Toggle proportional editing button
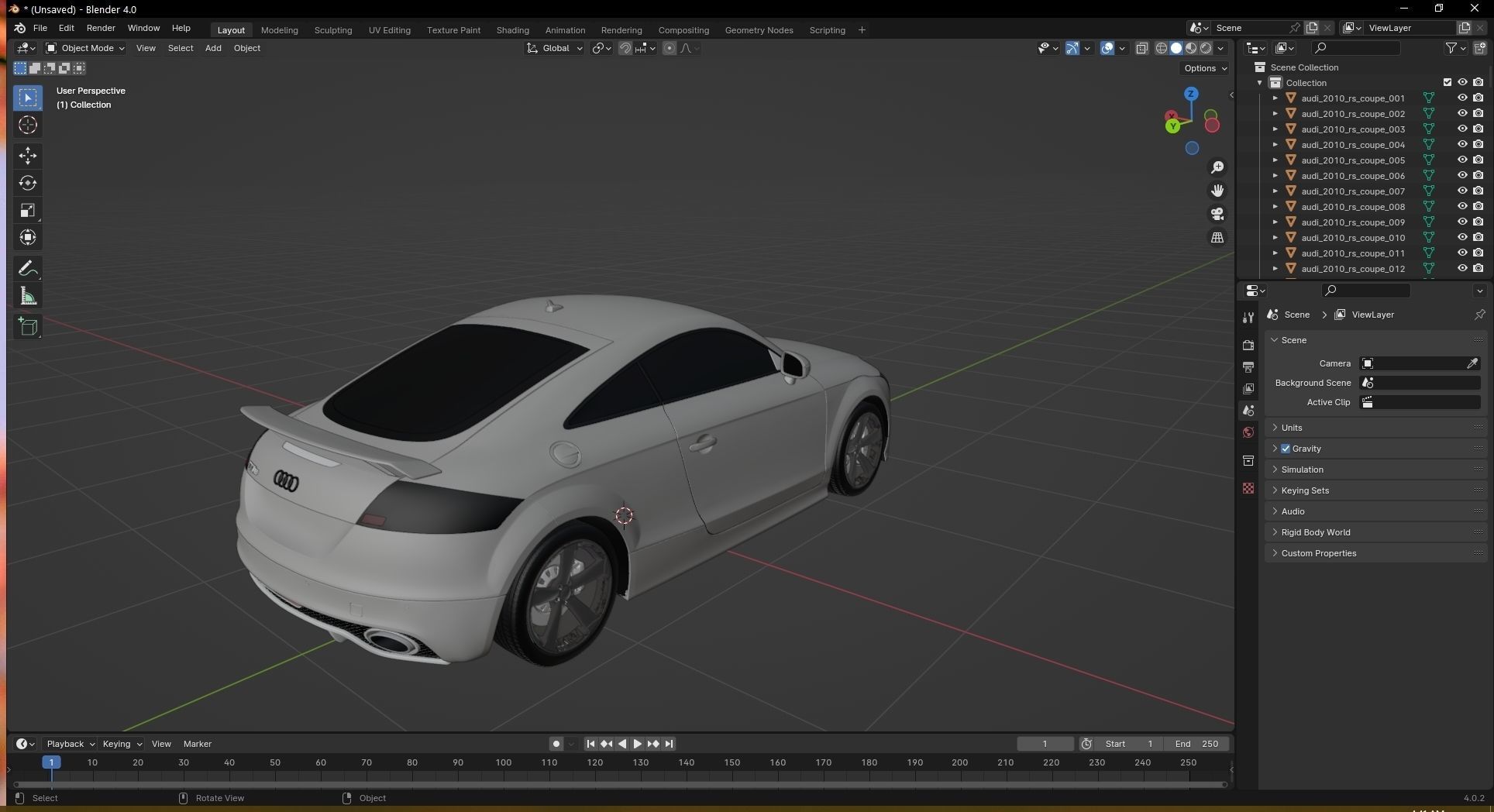 point(670,48)
